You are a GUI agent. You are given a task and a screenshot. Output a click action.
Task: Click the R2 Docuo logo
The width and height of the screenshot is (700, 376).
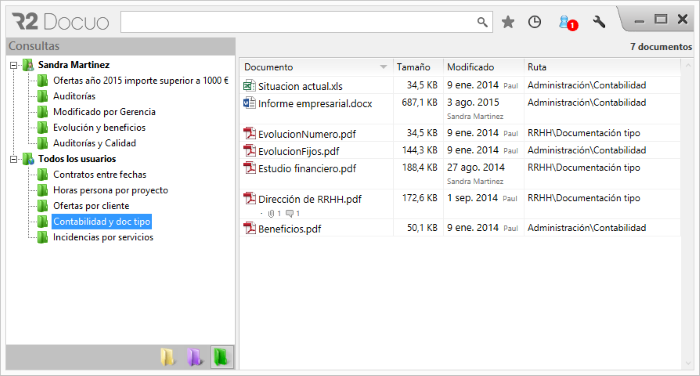(60, 21)
